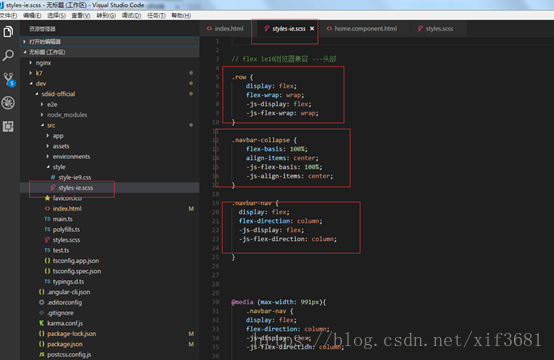
Task: Switch to home.component.html editor tab
Action: point(362,29)
